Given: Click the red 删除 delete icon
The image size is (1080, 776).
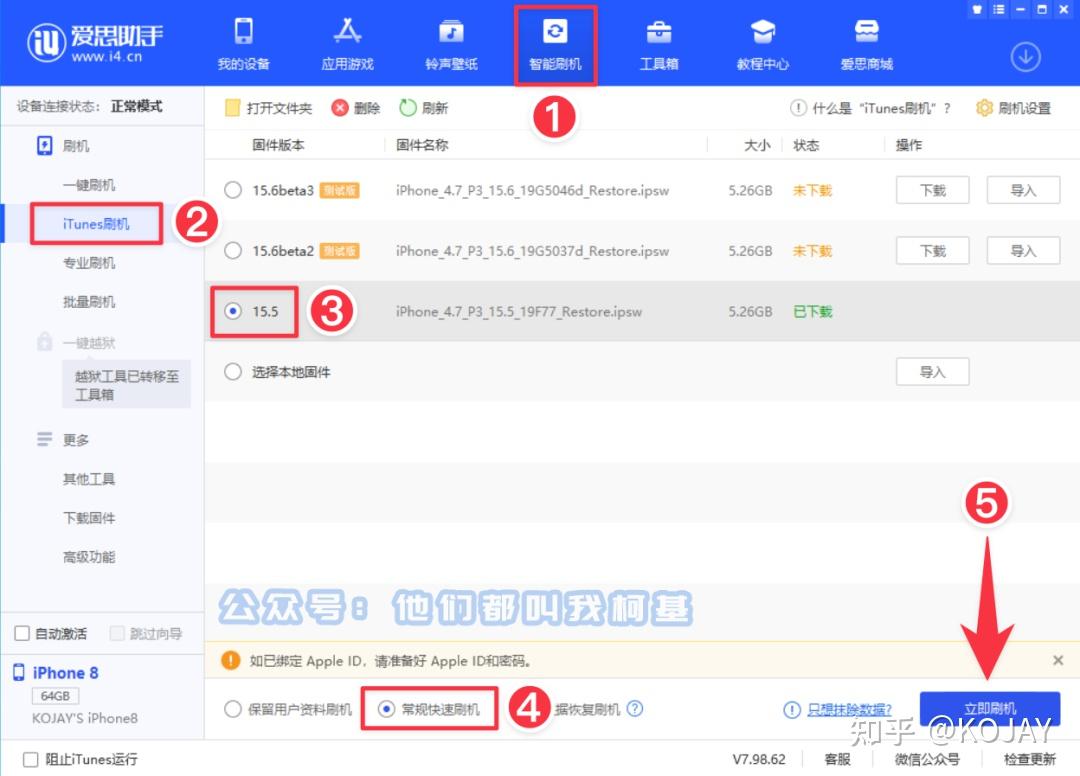Looking at the screenshot, I should pos(340,108).
